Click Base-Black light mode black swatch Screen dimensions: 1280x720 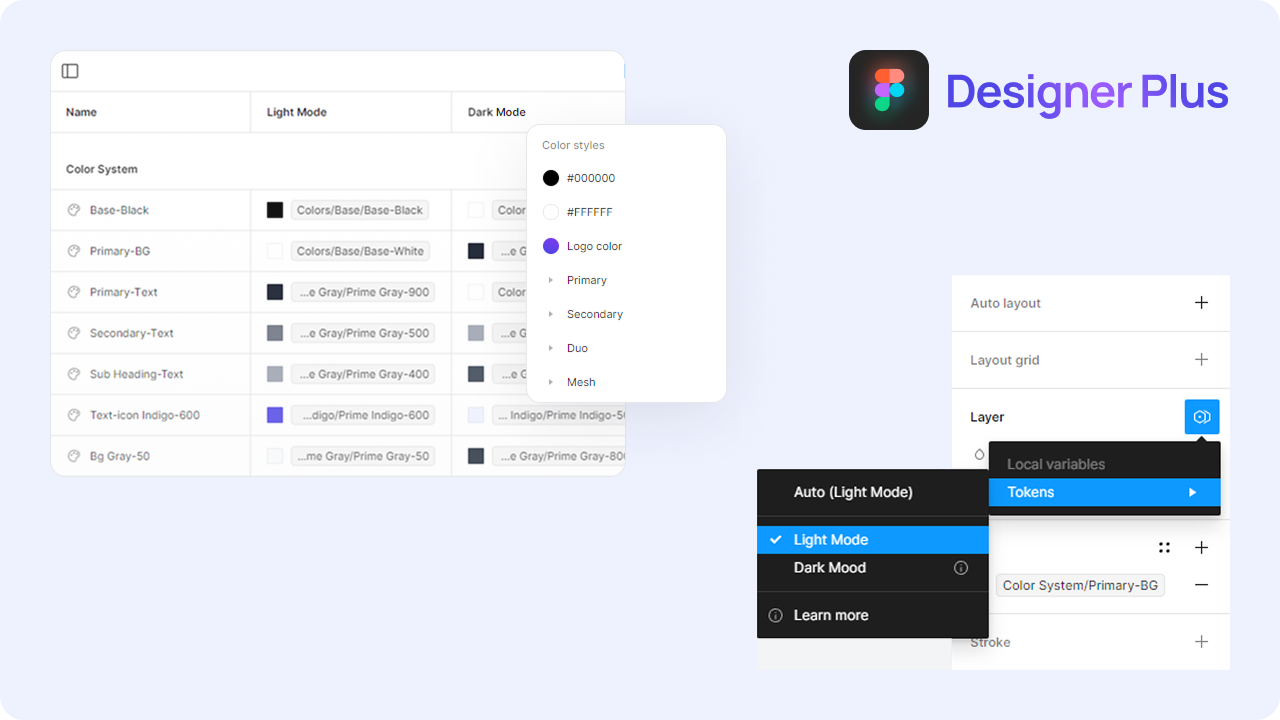pyautogui.click(x=275, y=210)
